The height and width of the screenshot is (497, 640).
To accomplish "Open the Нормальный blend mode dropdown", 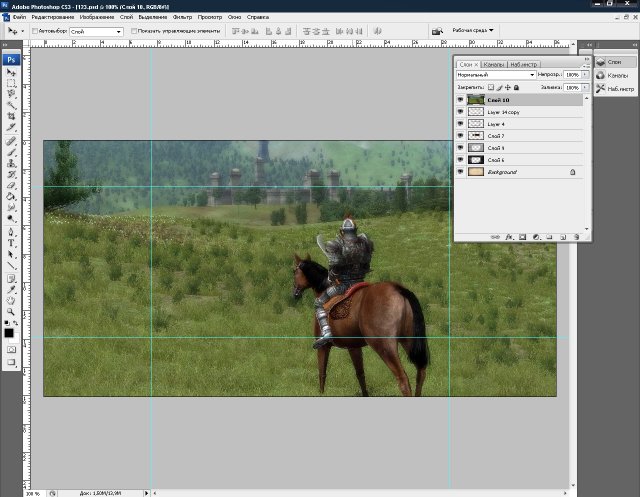I will point(496,75).
